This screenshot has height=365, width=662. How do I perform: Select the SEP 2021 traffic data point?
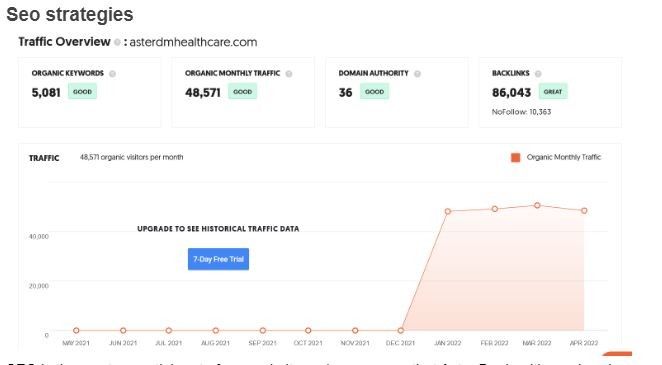pos(263,330)
